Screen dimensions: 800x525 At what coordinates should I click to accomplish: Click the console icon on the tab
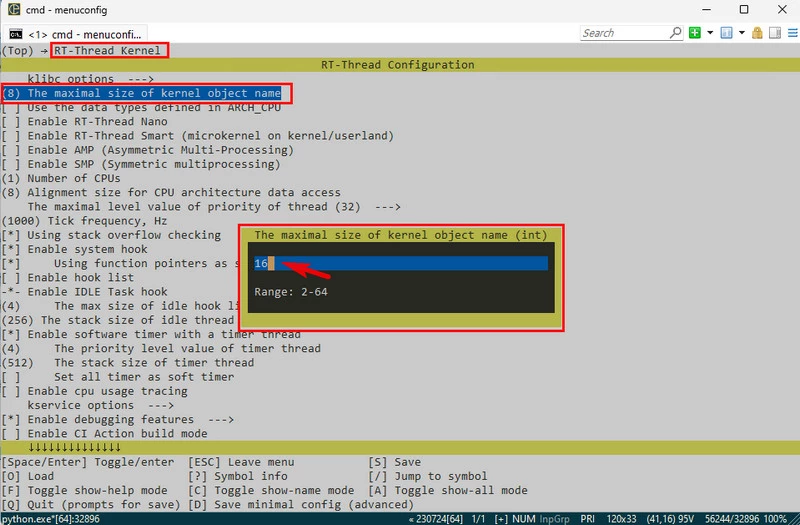click(16, 34)
